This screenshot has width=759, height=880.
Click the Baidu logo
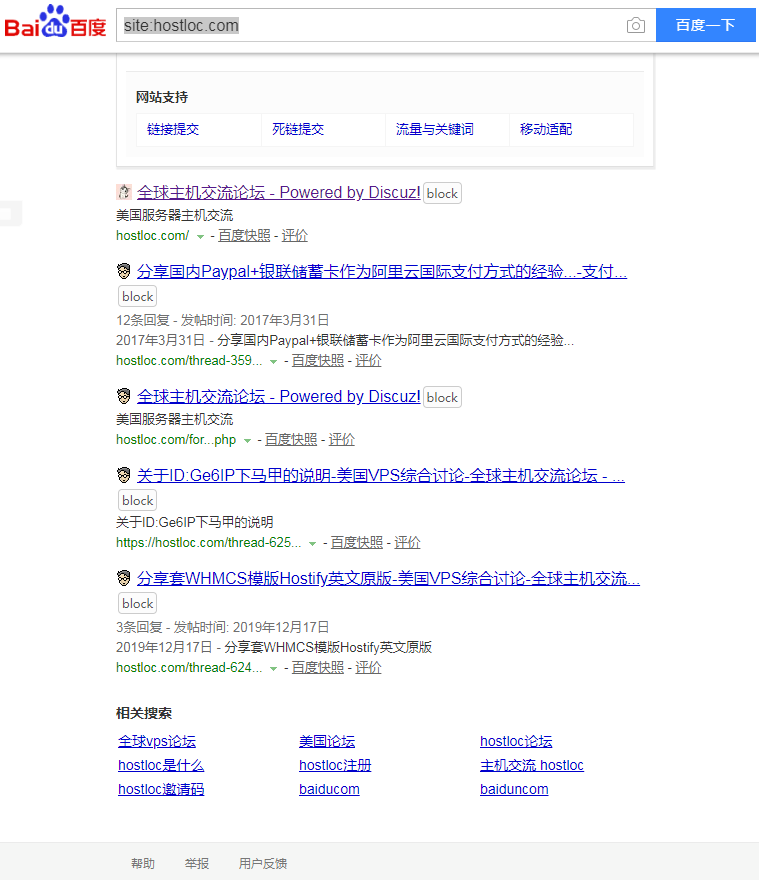pos(55,22)
